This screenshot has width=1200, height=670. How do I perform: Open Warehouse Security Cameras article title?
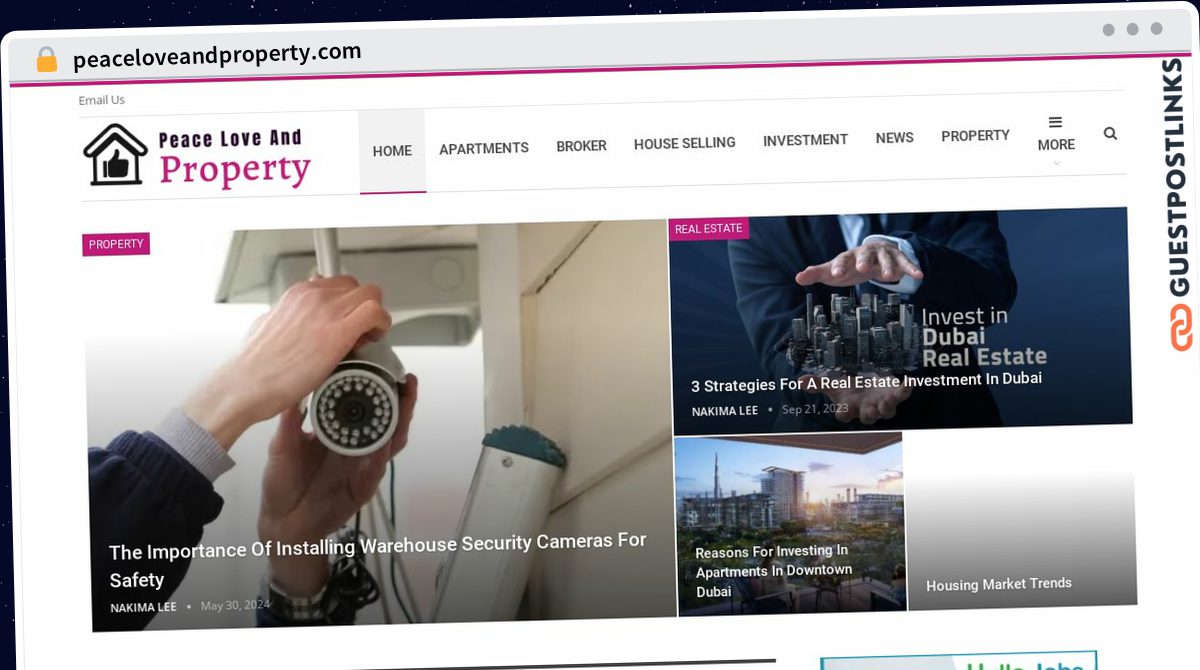[x=377, y=560]
